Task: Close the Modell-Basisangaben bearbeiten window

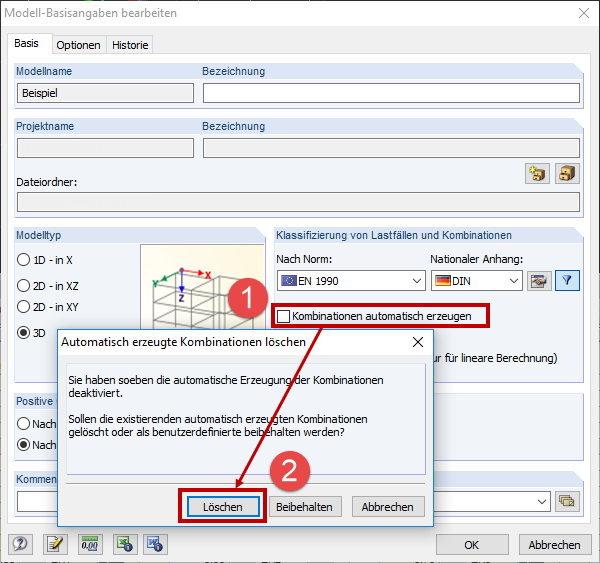Action: (x=584, y=13)
